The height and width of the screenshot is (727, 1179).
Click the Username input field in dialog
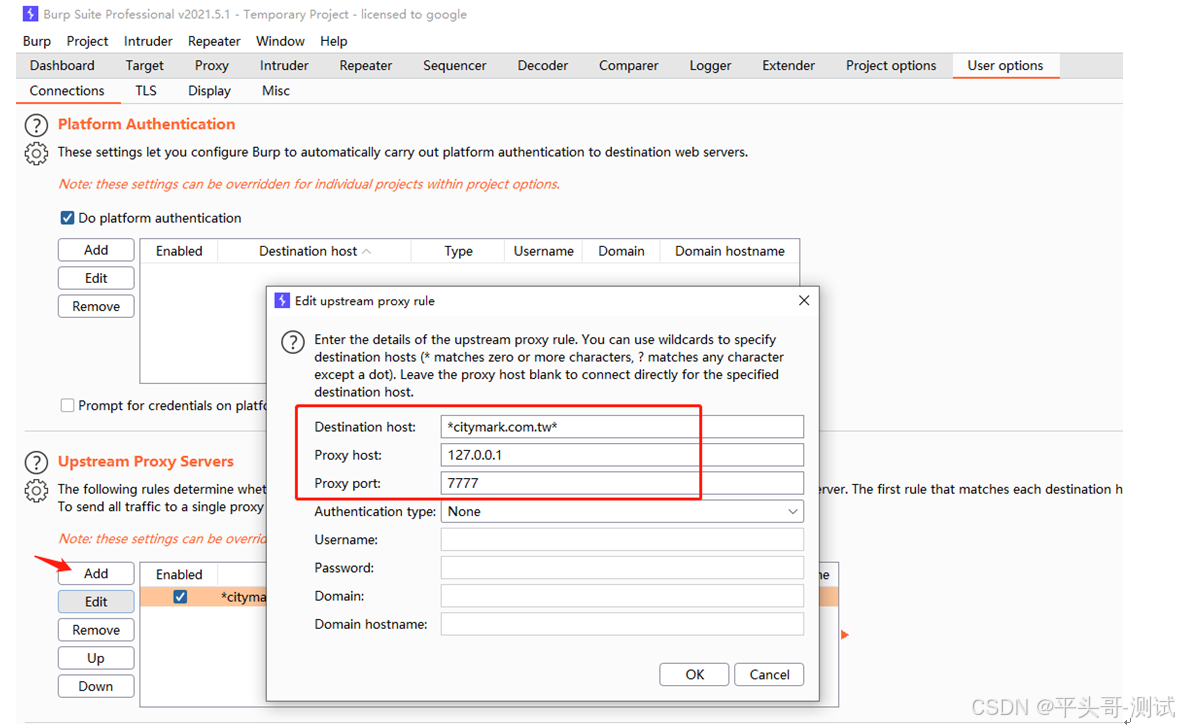pyautogui.click(x=622, y=540)
